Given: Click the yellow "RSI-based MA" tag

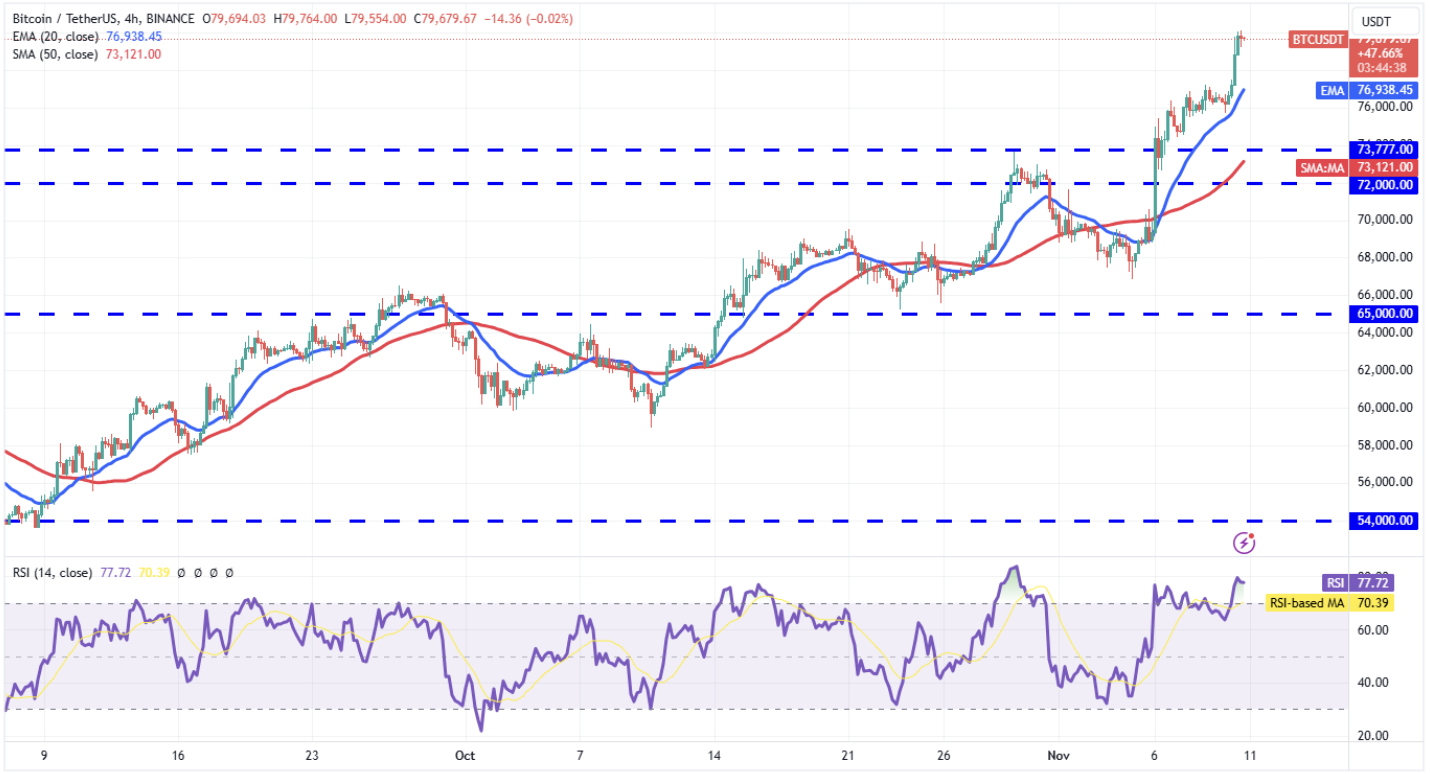Looking at the screenshot, I should [x=1308, y=602].
